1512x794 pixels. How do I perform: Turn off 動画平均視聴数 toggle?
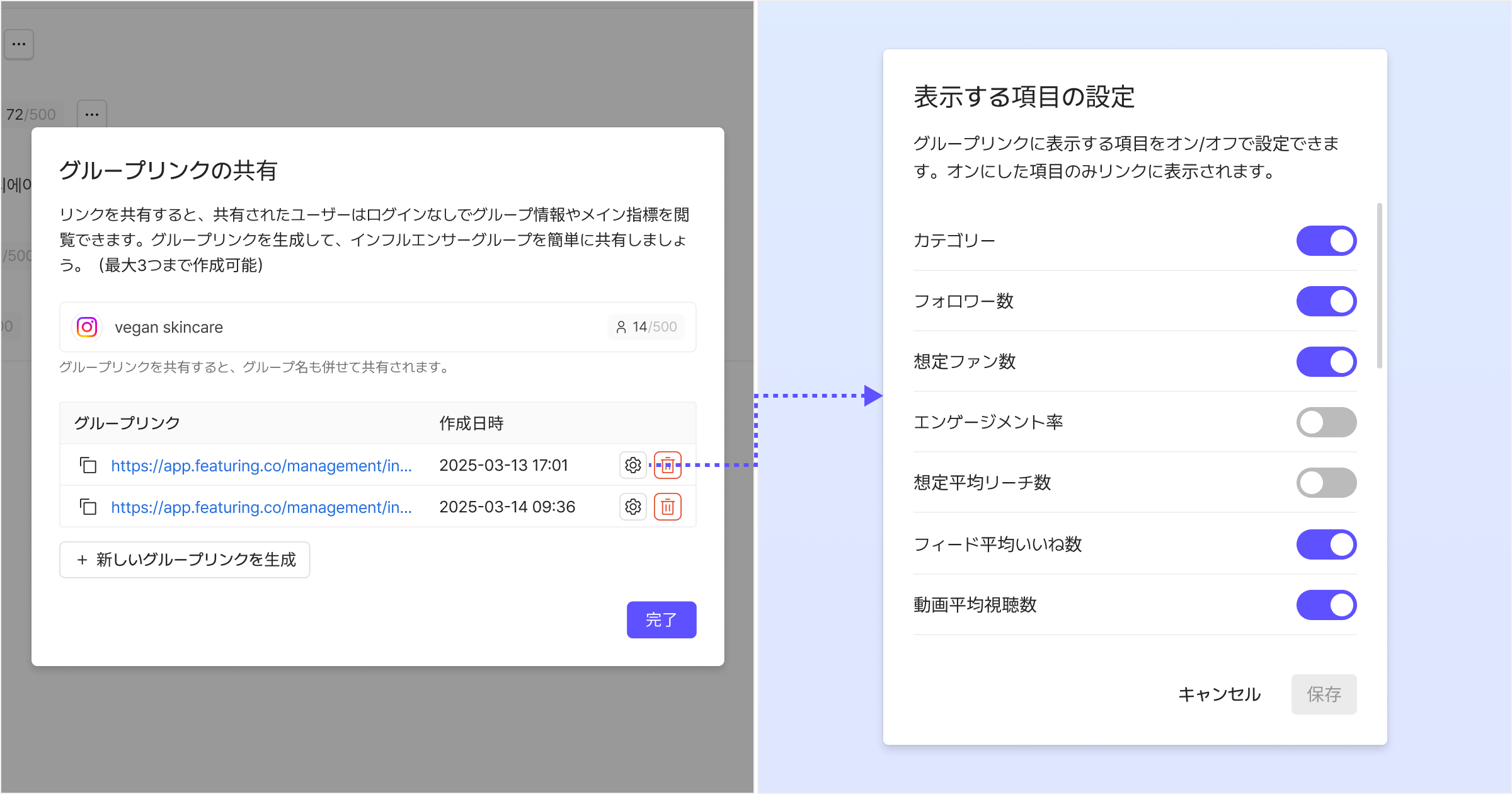[1326, 605]
